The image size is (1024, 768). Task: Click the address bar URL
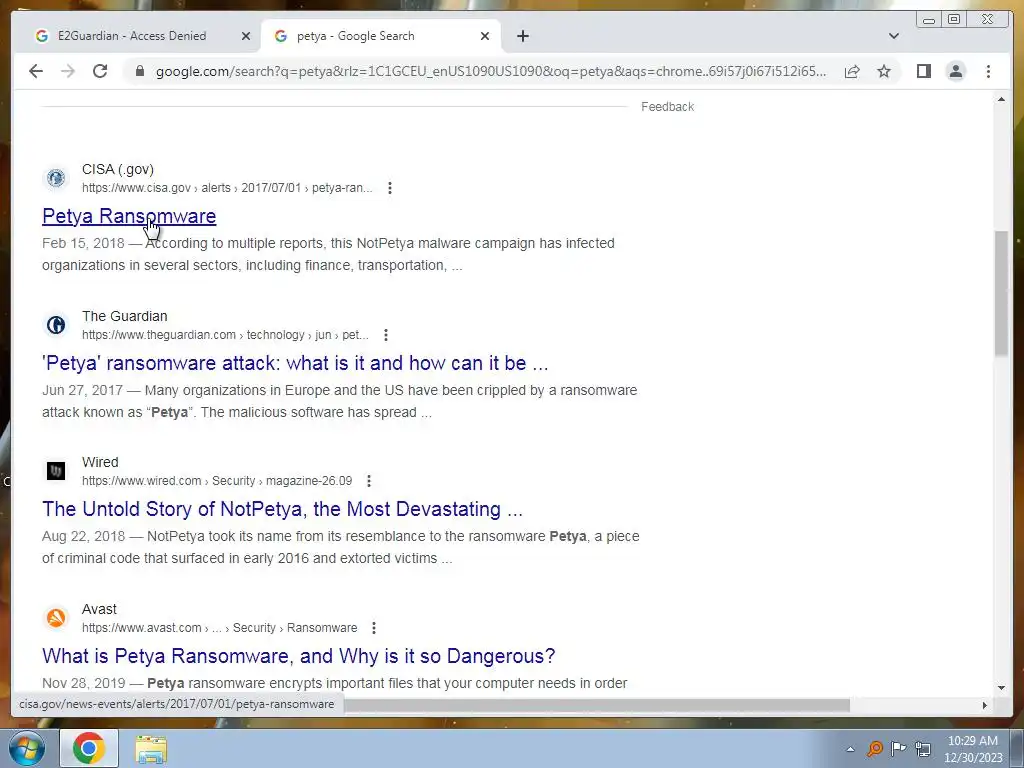coord(490,71)
